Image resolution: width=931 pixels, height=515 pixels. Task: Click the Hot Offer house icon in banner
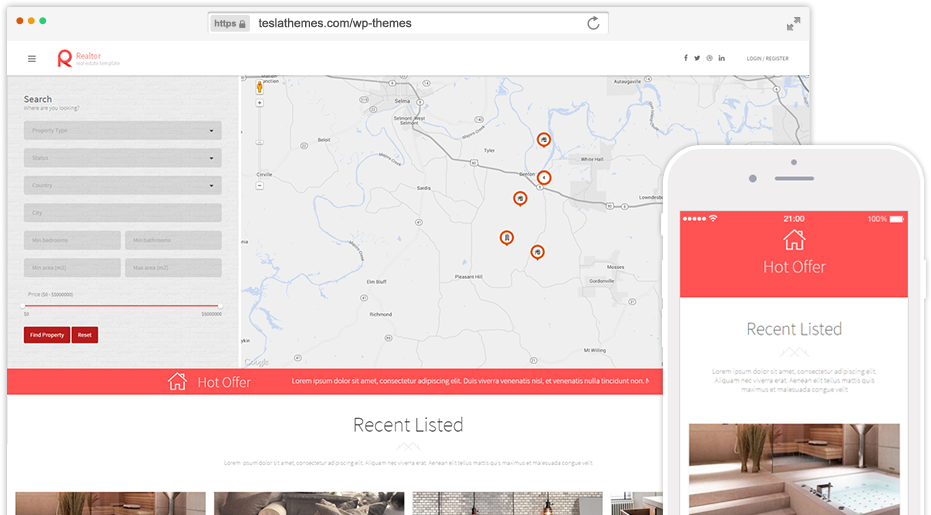(x=177, y=381)
